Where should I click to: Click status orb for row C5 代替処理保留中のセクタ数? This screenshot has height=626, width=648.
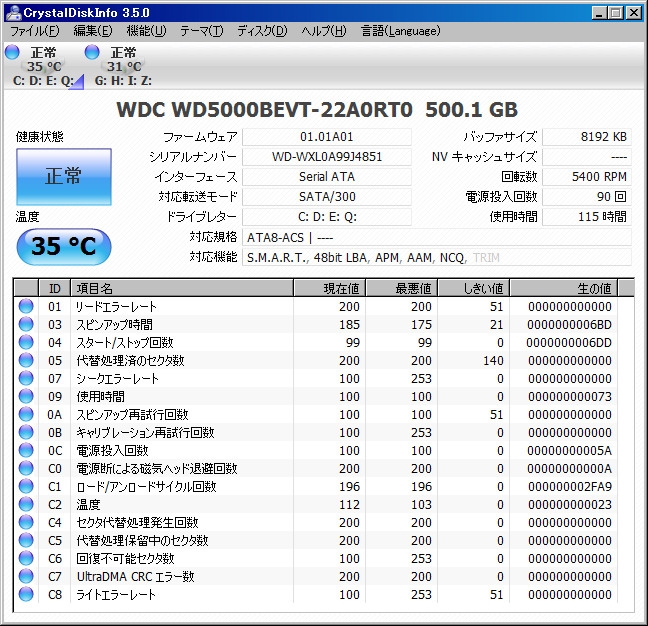pos(26,540)
